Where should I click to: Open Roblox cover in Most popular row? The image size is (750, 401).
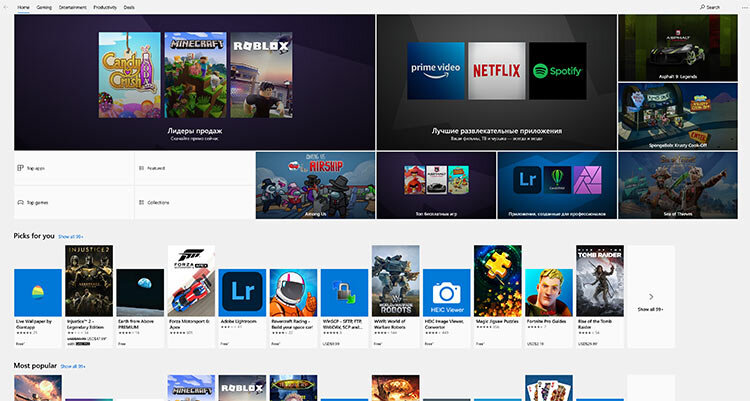pyautogui.click(x=243, y=388)
